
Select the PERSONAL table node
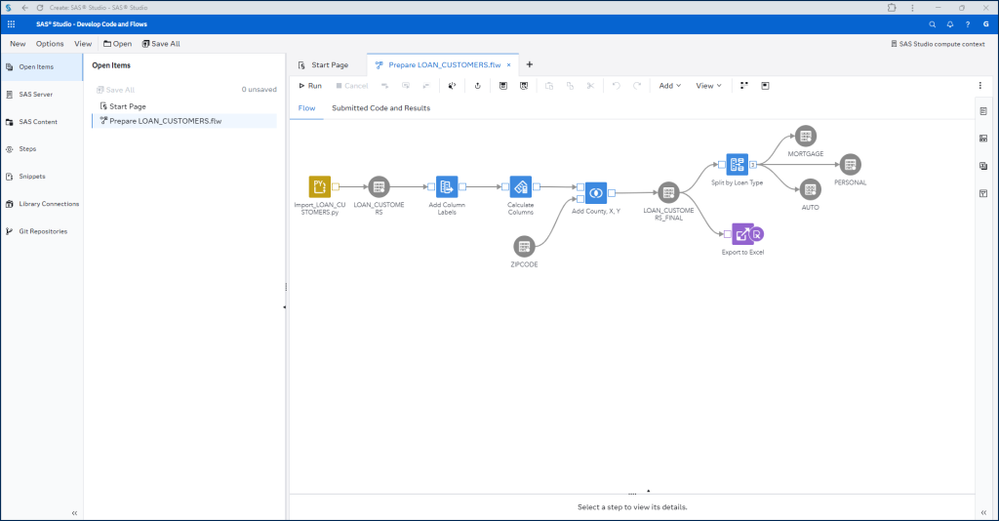click(x=850, y=164)
